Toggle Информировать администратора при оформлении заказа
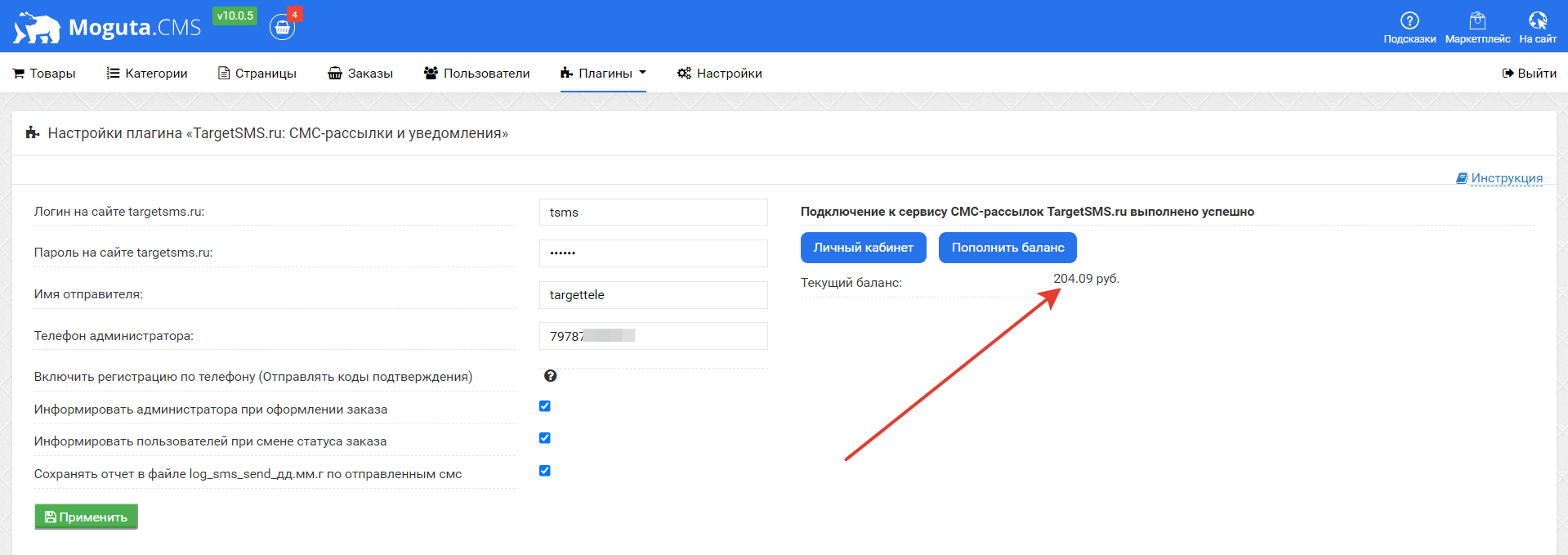Image resolution: width=1568 pixels, height=555 pixels. click(x=545, y=406)
